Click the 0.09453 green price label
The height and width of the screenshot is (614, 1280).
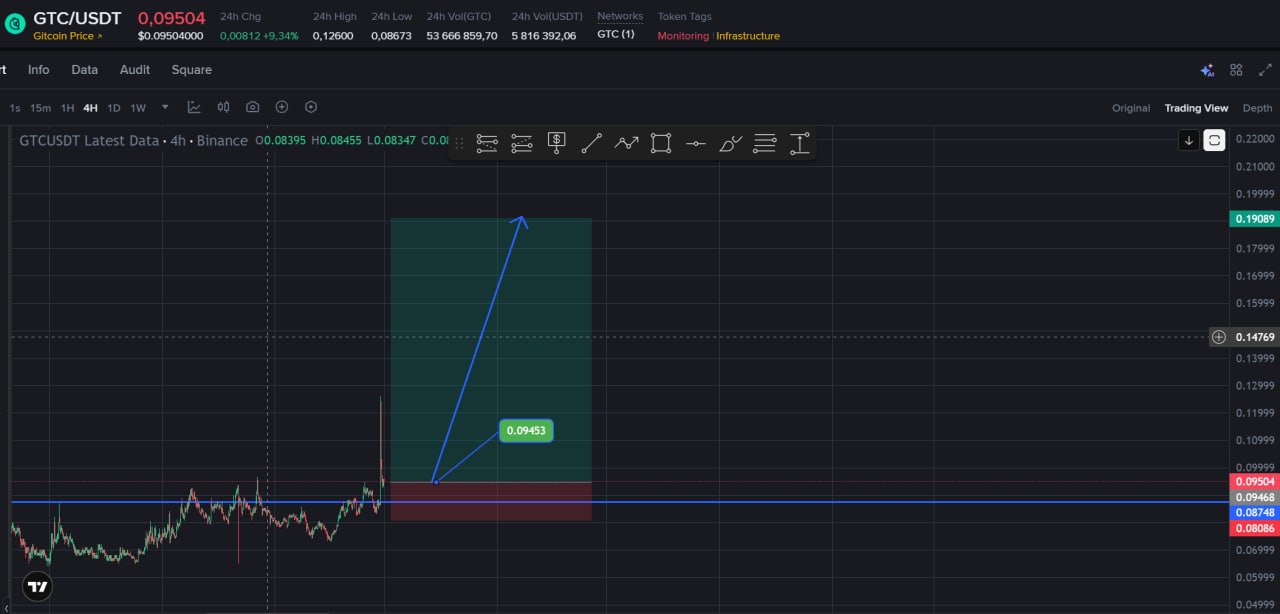pyautogui.click(x=526, y=431)
